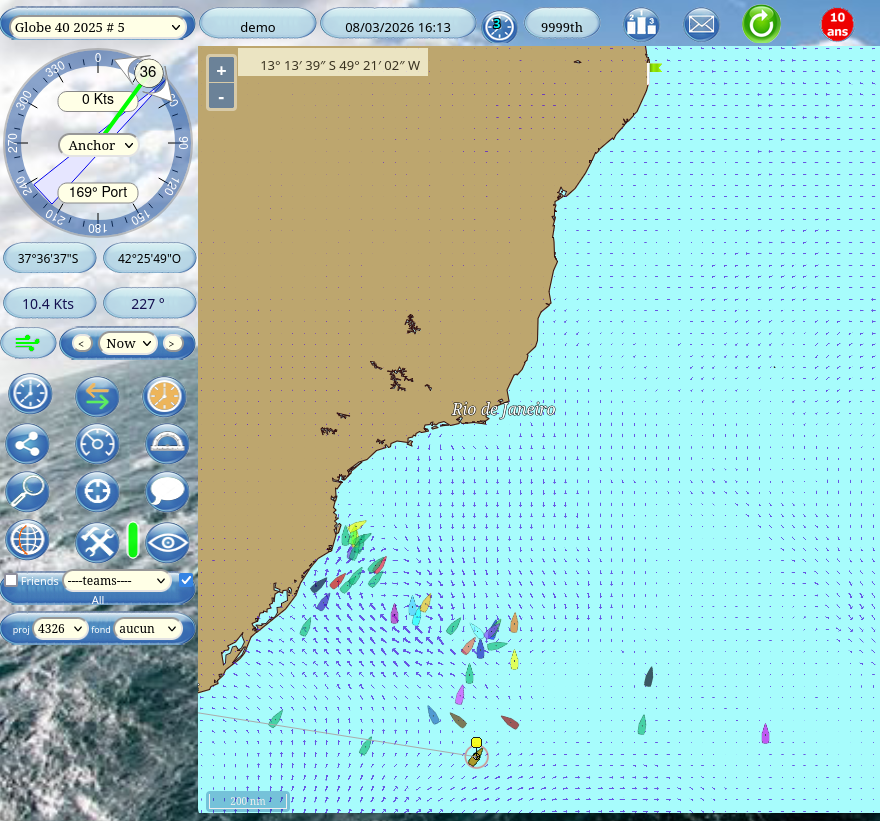Viewport: 880px width, 821px height.
Task: Toggle the eye visibility icon
Action: 167,541
